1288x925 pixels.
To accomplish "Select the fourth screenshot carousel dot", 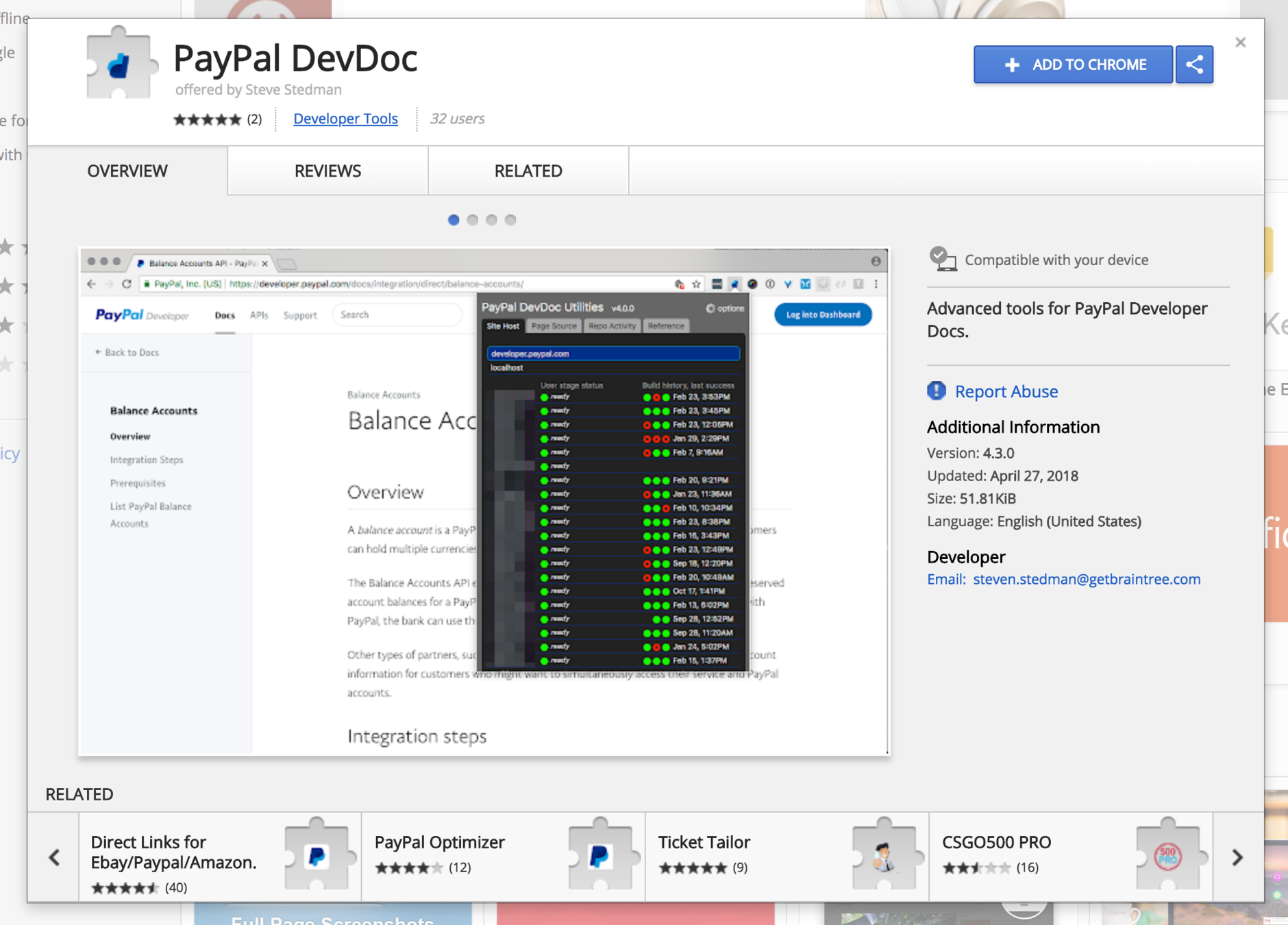I will click(x=510, y=220).
